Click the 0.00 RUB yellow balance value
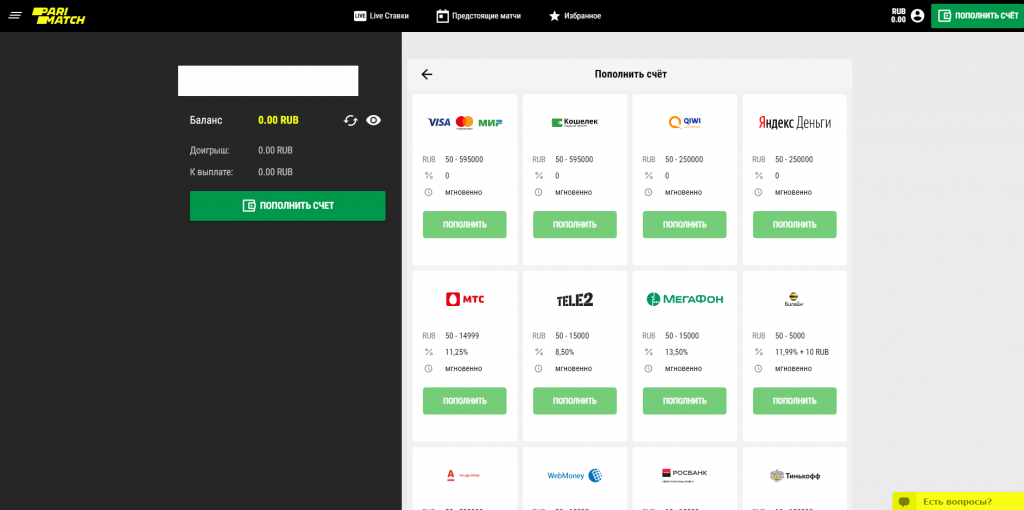The width and height of the screenshot is (1024, 510). point(278,120)
